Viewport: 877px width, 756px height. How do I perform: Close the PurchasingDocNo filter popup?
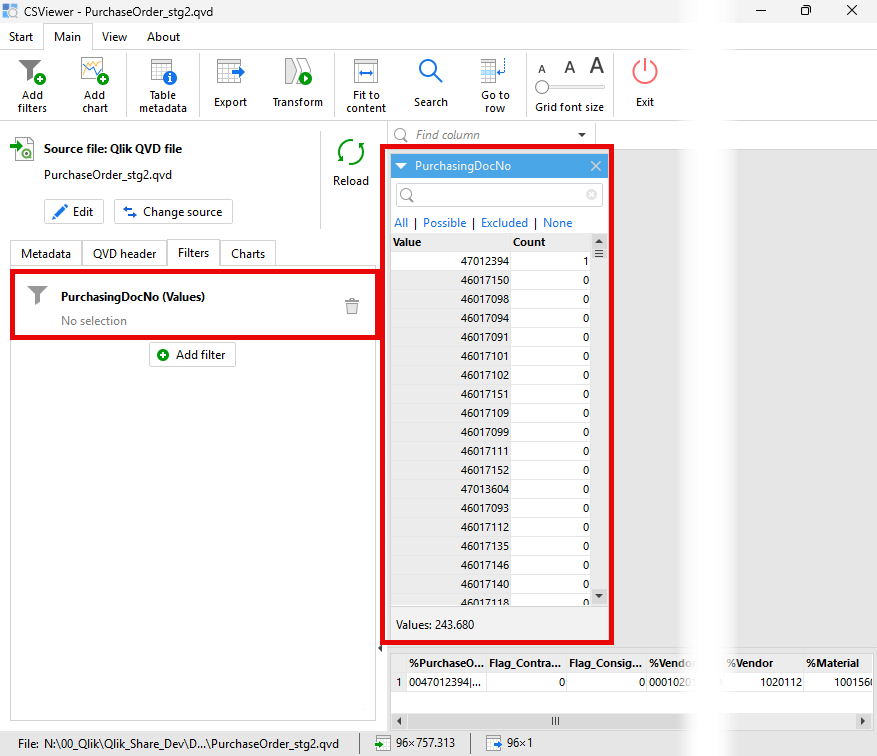point(596,166)
